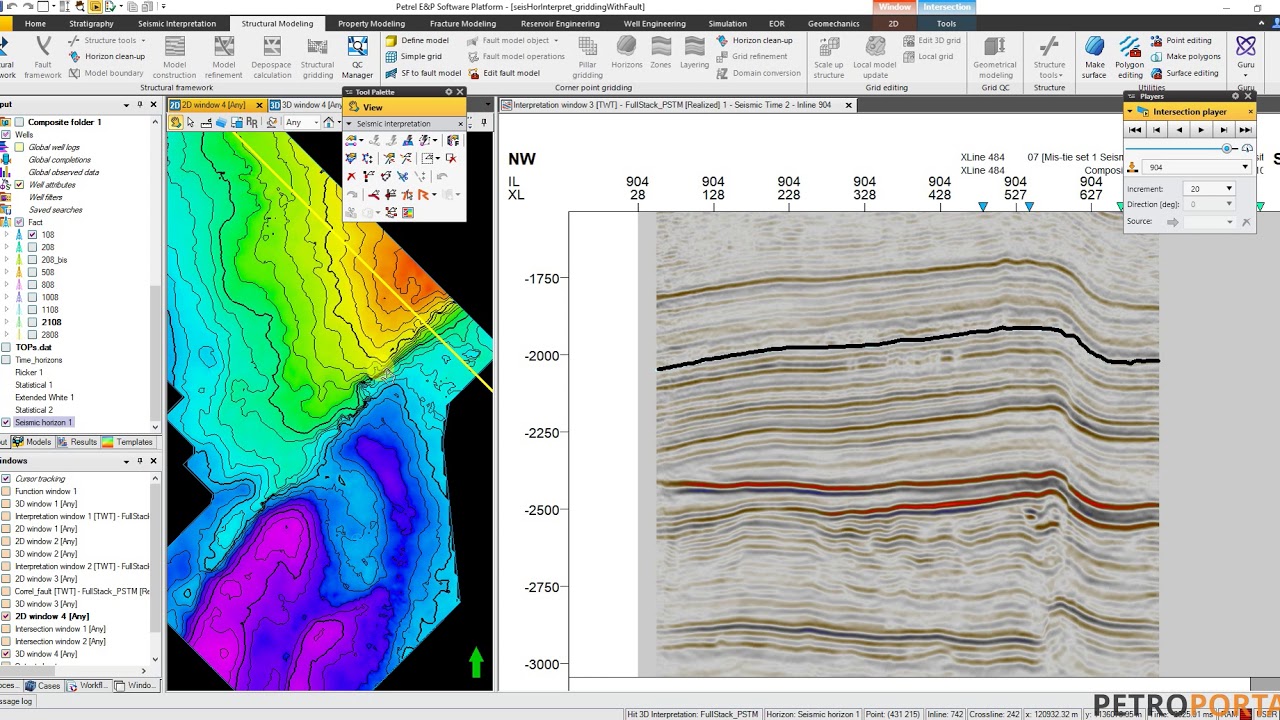1280x720 pixels.
Task: Open the Property Modeling ribbon tab
Action: pos(371,23)
